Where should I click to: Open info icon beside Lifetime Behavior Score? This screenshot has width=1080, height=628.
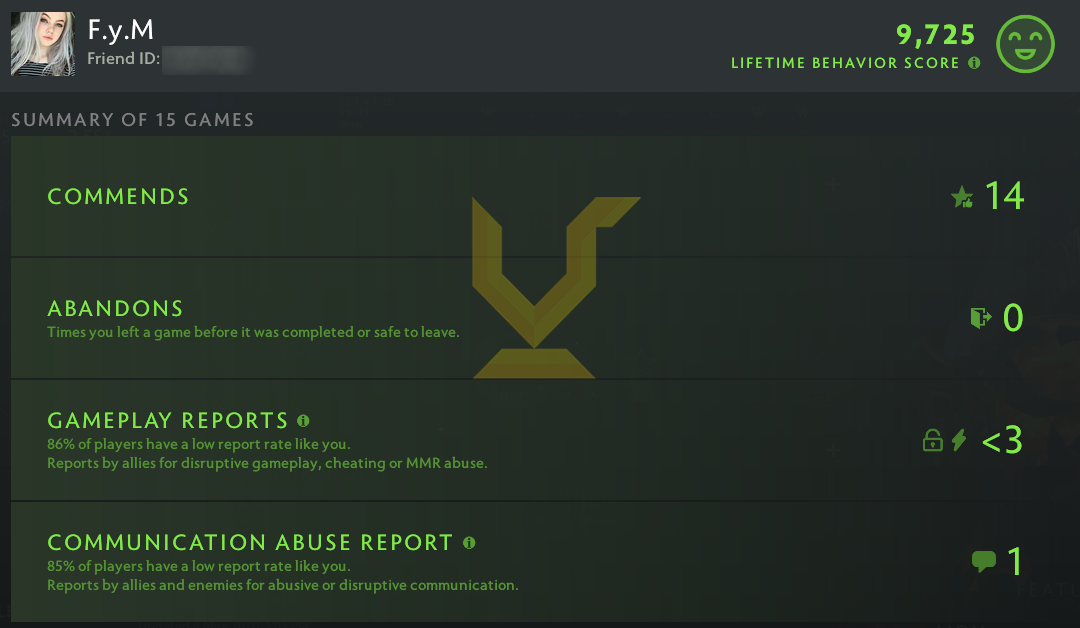[x=973, y=63]
